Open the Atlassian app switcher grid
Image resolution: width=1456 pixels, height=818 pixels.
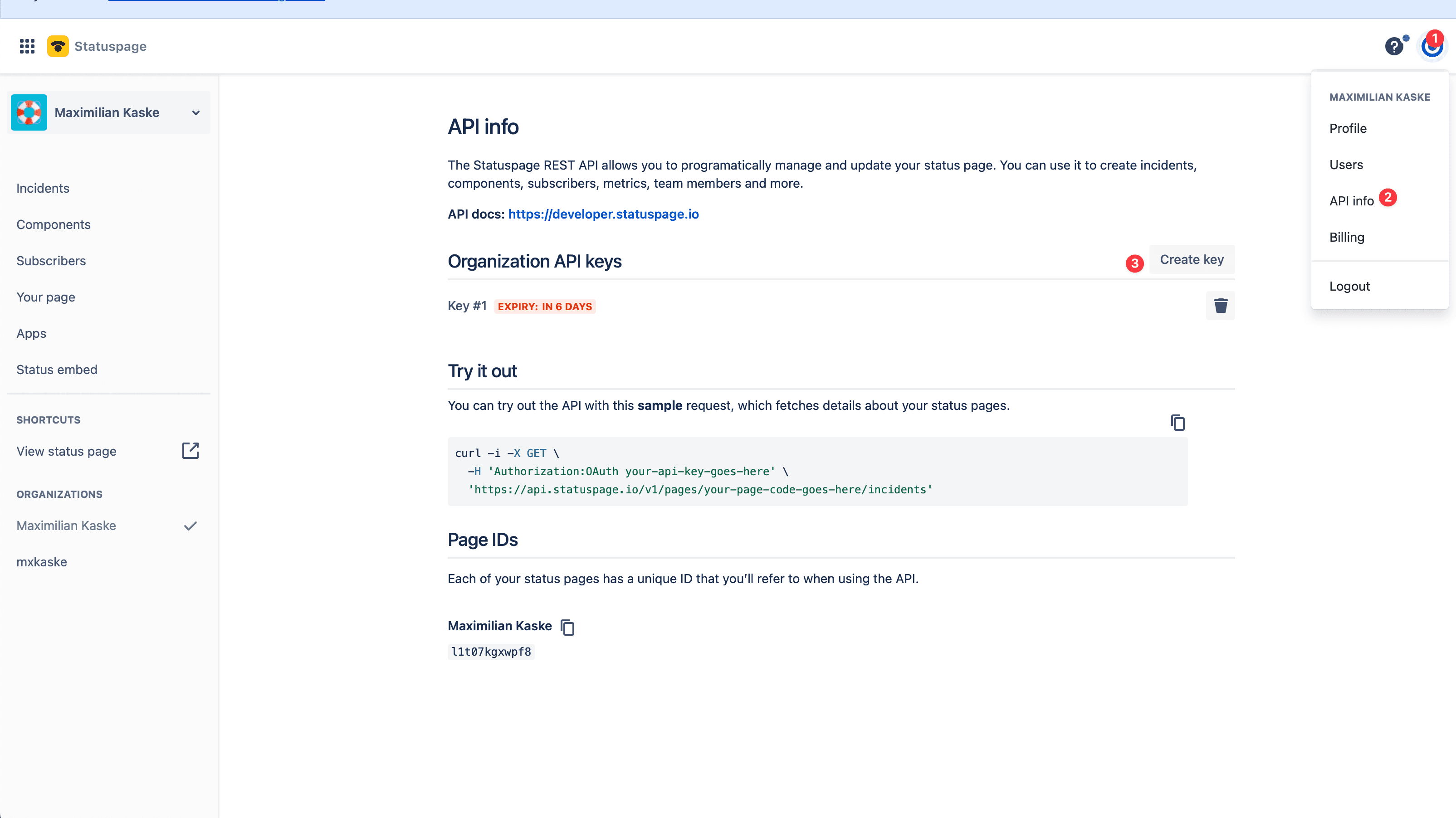[x=27, y=46]
